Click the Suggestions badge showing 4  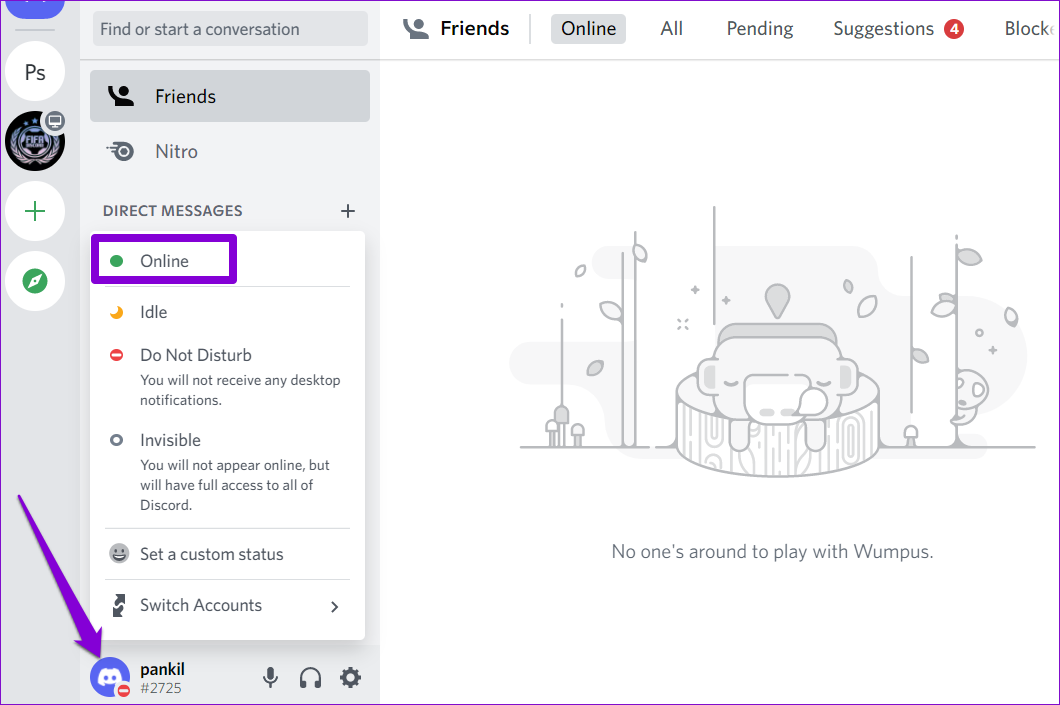coord(954,29)
